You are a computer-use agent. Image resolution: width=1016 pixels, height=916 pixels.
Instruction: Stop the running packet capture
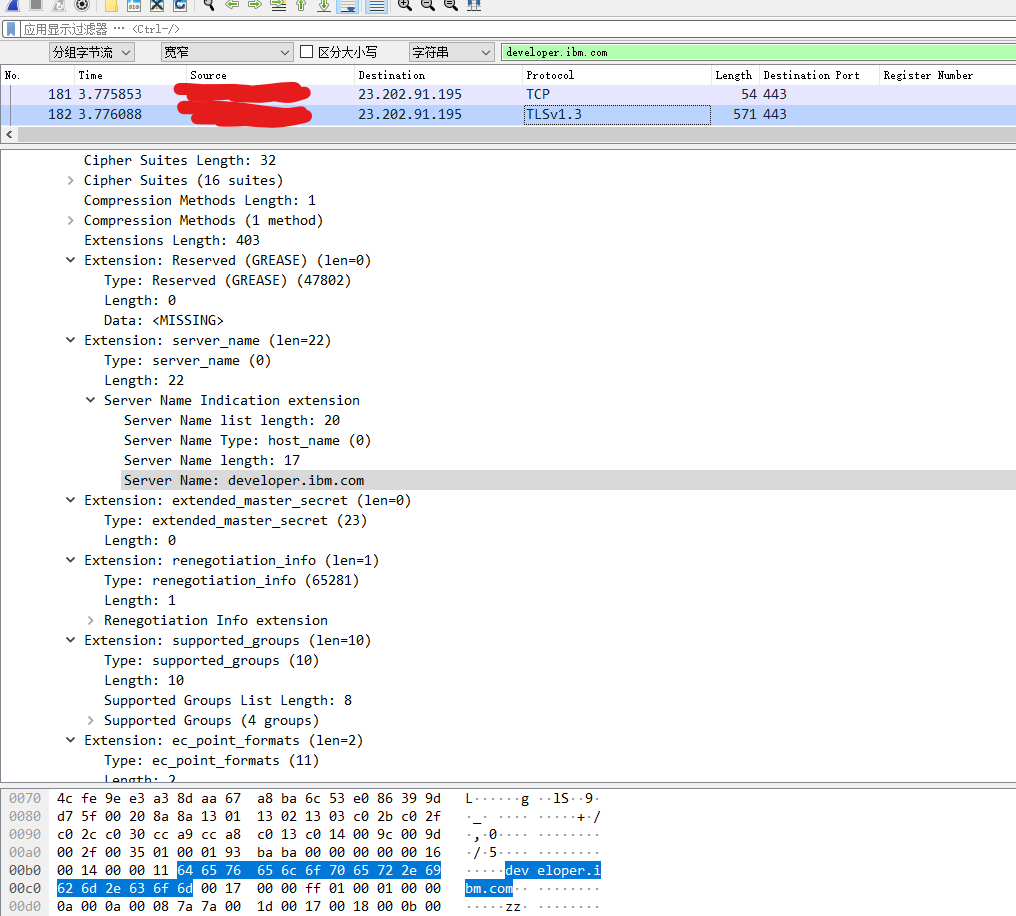(35, 5)
